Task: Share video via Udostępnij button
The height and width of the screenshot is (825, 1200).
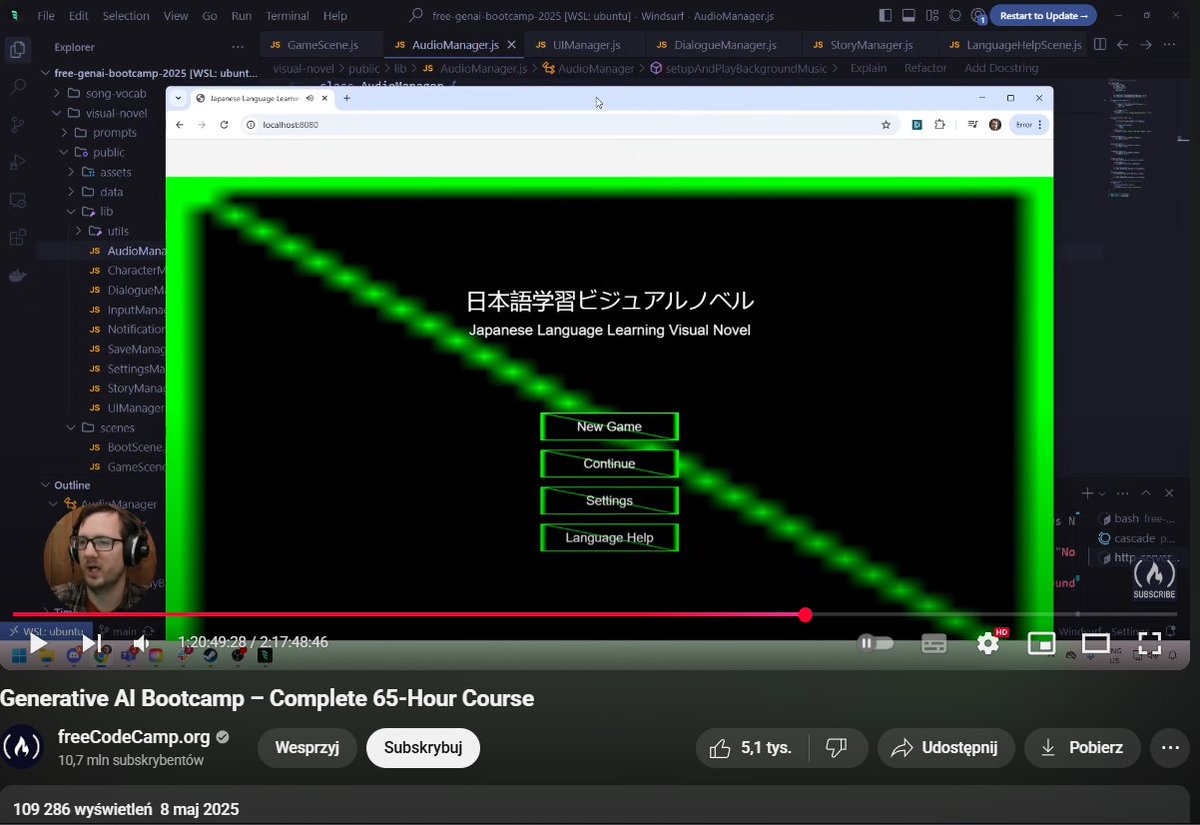Action: click(945, 748)
